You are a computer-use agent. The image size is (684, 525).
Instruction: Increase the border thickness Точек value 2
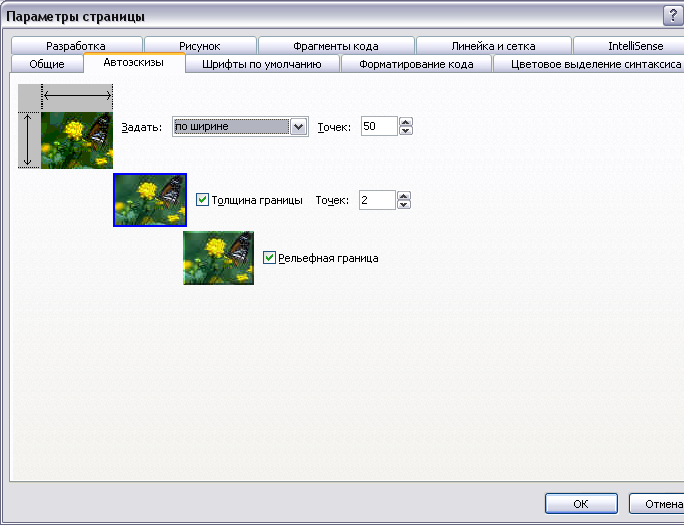(x=404, y=196)
